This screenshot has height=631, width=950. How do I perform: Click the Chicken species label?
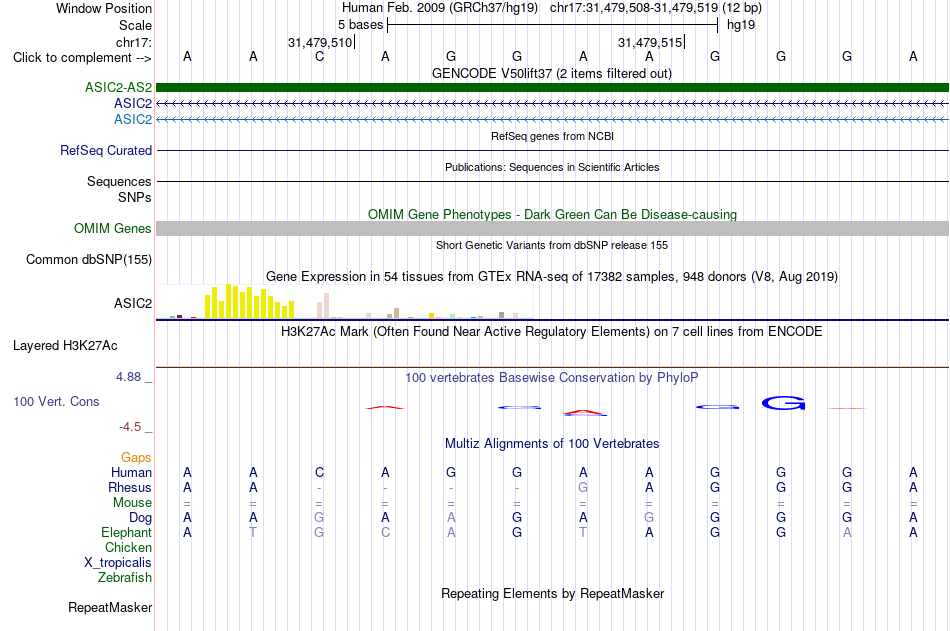pyautogui.click(x=128, y=547)
